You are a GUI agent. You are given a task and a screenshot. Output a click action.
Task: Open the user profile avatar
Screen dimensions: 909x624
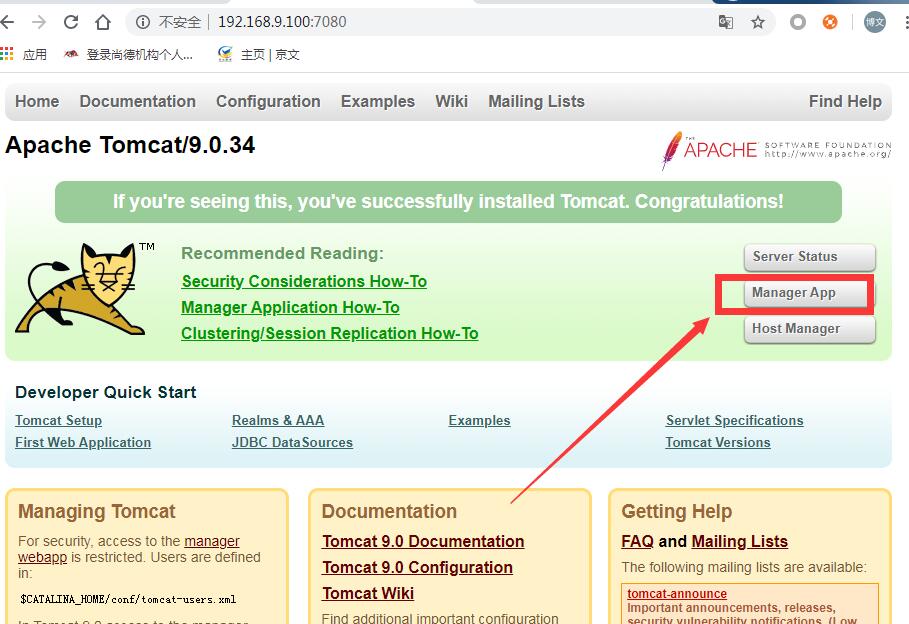[x=875, y=22]
